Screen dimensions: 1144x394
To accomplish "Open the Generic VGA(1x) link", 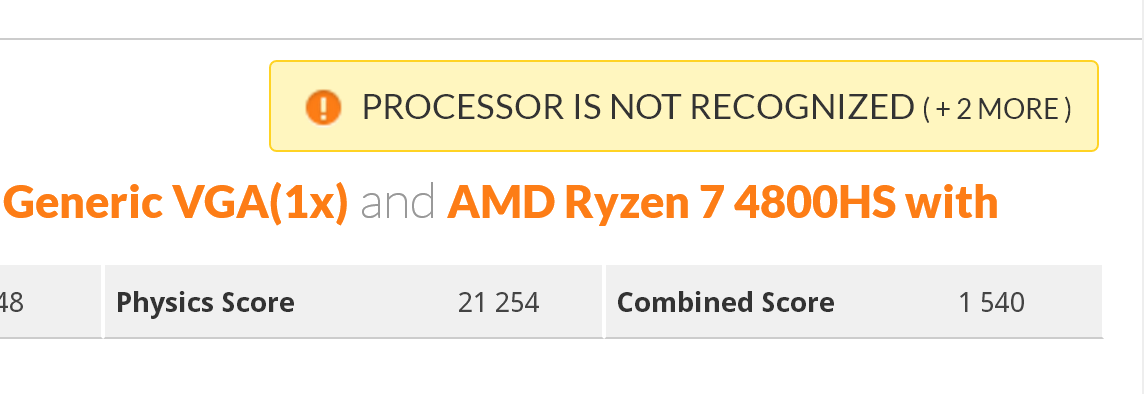I will pos(176,202).
